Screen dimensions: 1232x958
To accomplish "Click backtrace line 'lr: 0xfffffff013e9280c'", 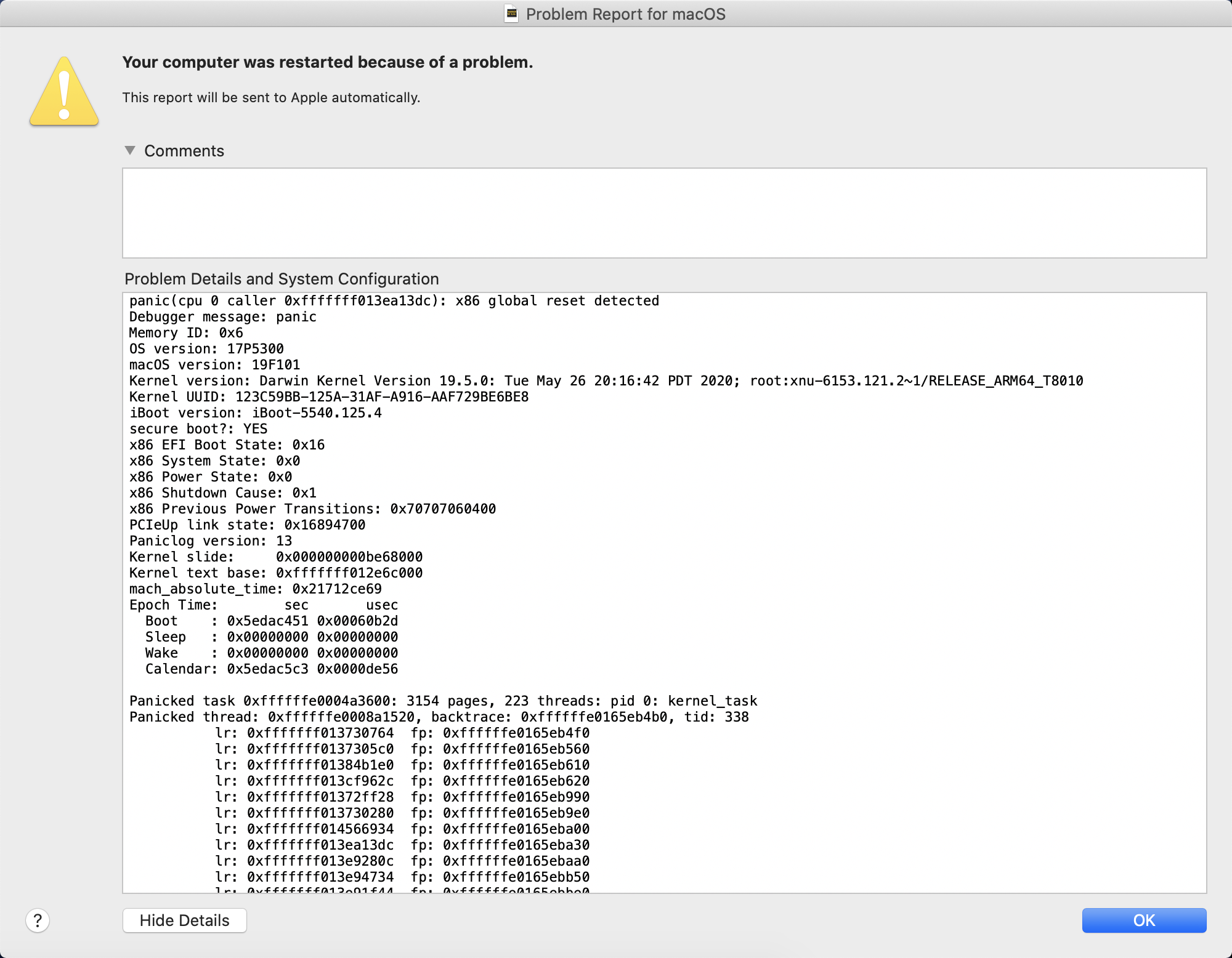I will coord(402,861).
